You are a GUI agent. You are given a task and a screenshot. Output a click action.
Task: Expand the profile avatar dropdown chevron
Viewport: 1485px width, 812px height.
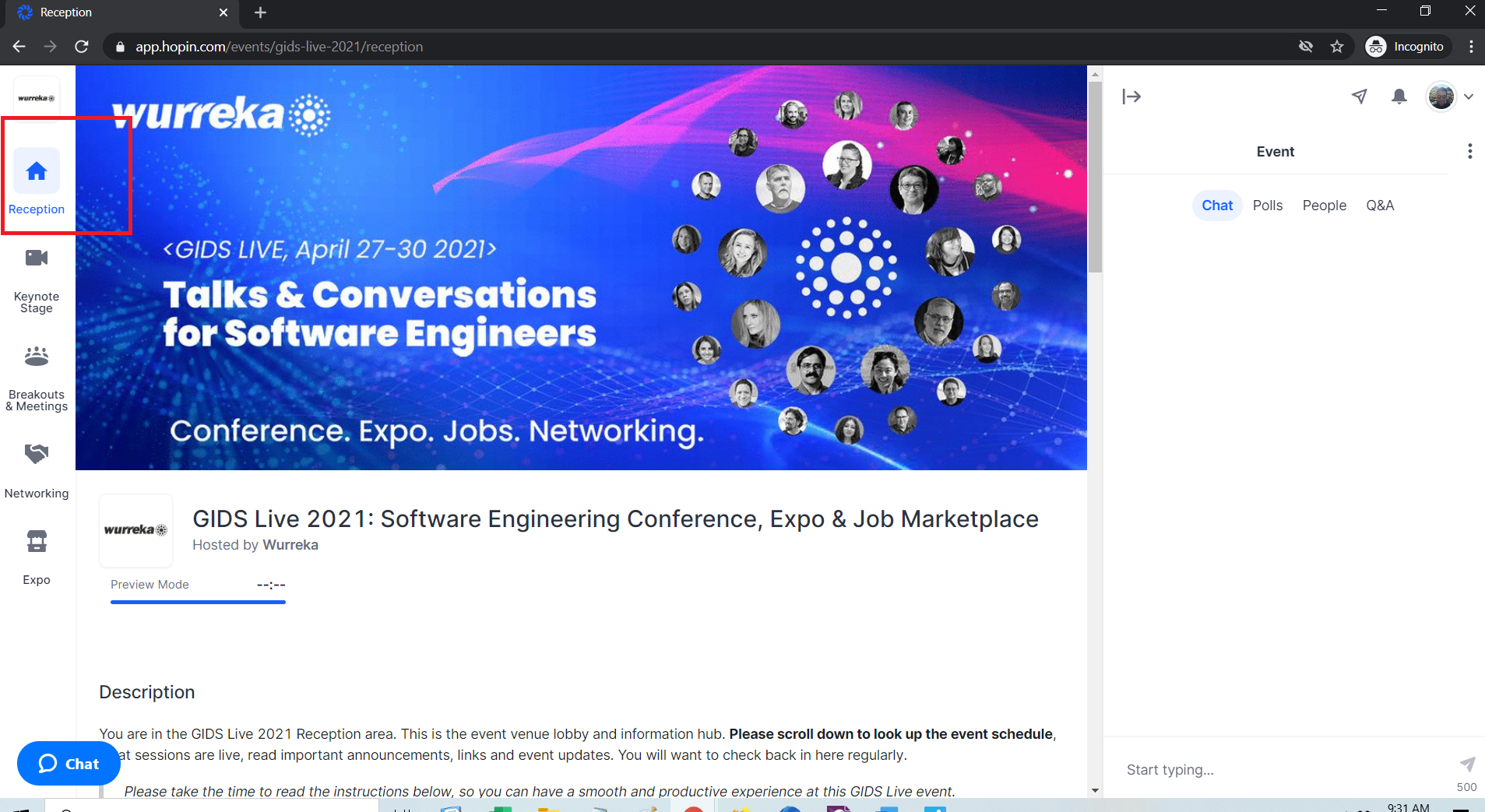1469,97
